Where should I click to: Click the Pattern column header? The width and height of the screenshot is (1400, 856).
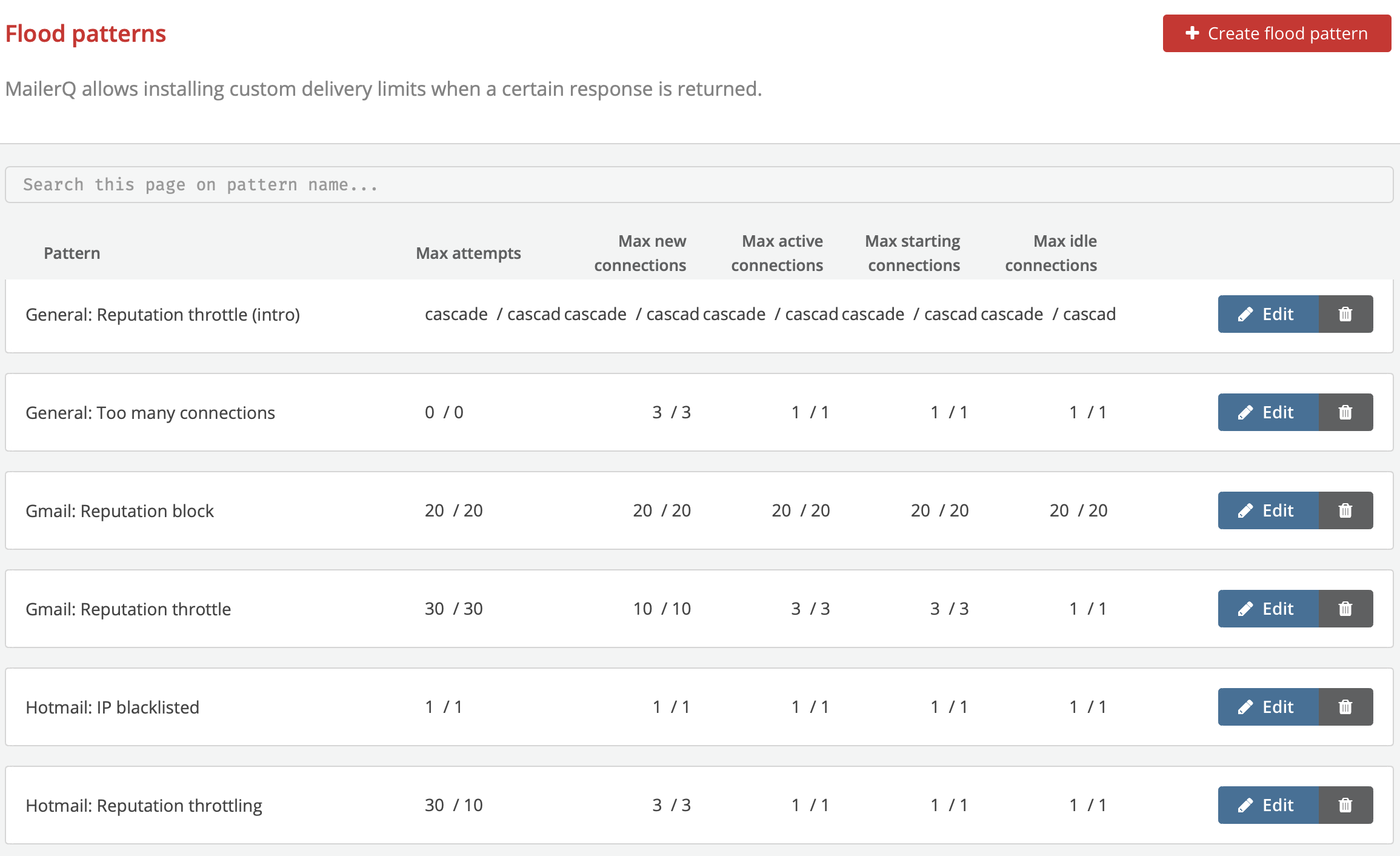[x=72, y=253]
